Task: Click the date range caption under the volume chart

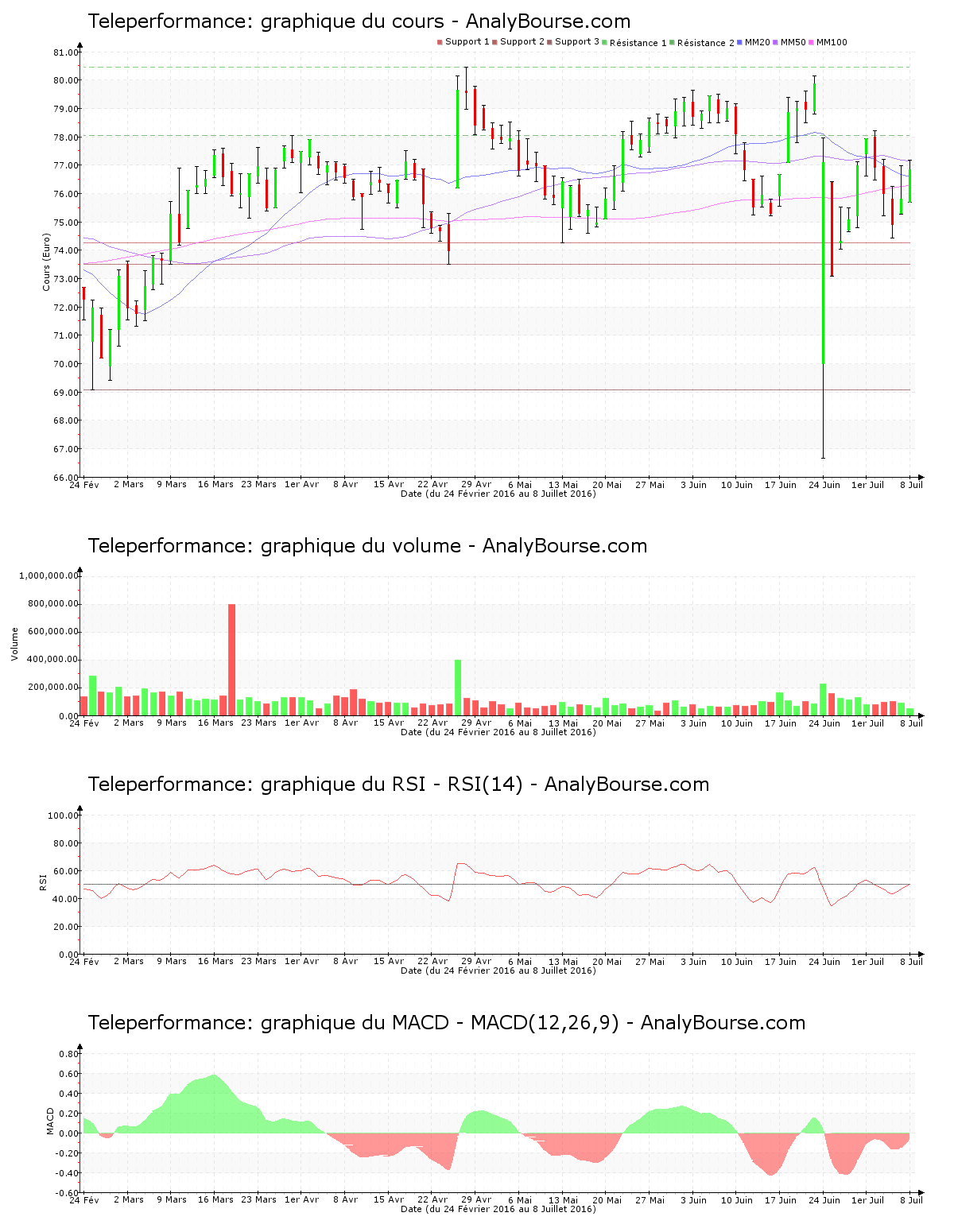Action: pyautogui.click(x=498, y=732)
